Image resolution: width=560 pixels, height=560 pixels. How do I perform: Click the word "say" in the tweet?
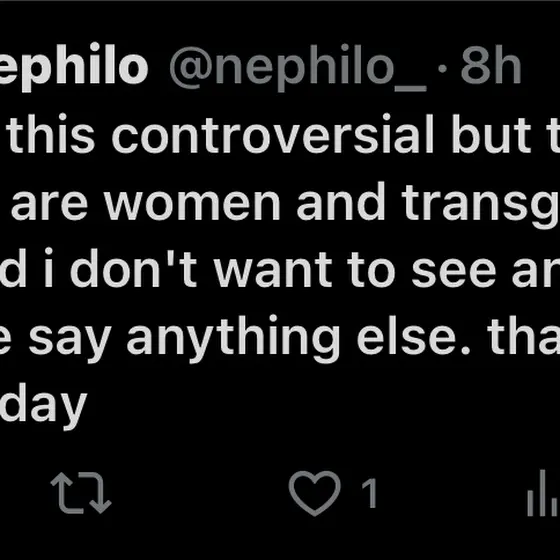70,339
